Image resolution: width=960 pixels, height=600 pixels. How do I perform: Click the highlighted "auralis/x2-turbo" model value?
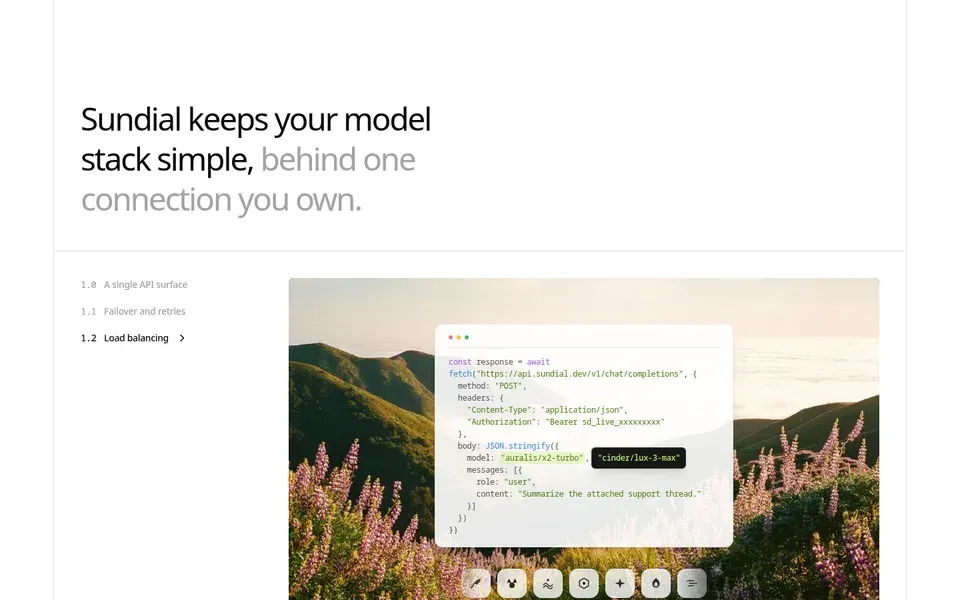click(542, 458)
